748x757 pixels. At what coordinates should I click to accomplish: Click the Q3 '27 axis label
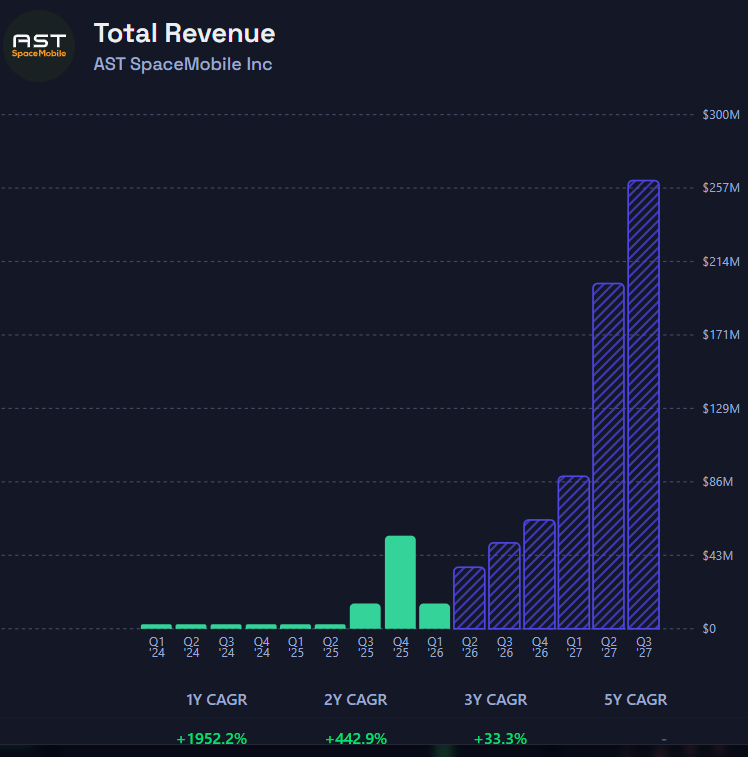644,647
